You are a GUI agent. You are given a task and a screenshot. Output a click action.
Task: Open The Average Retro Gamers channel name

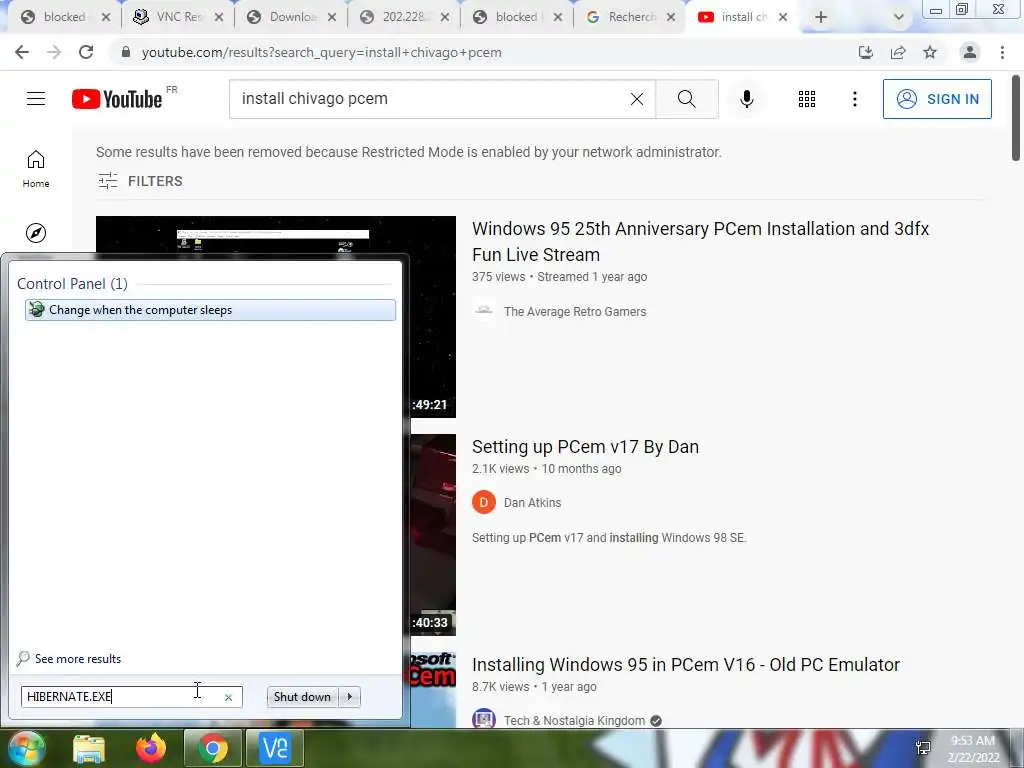tap(575, 312)
